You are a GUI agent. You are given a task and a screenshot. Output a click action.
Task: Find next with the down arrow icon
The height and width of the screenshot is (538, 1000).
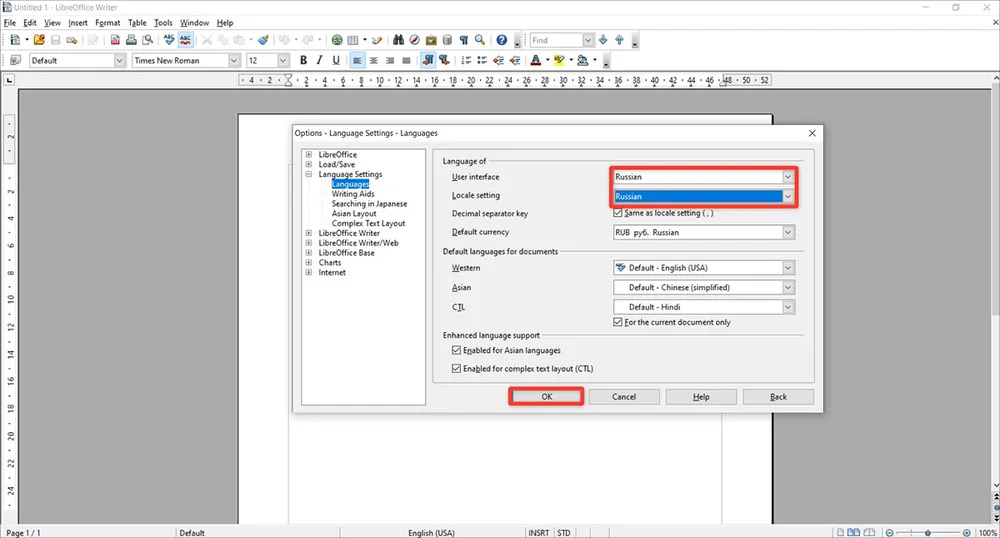[603, 40]
